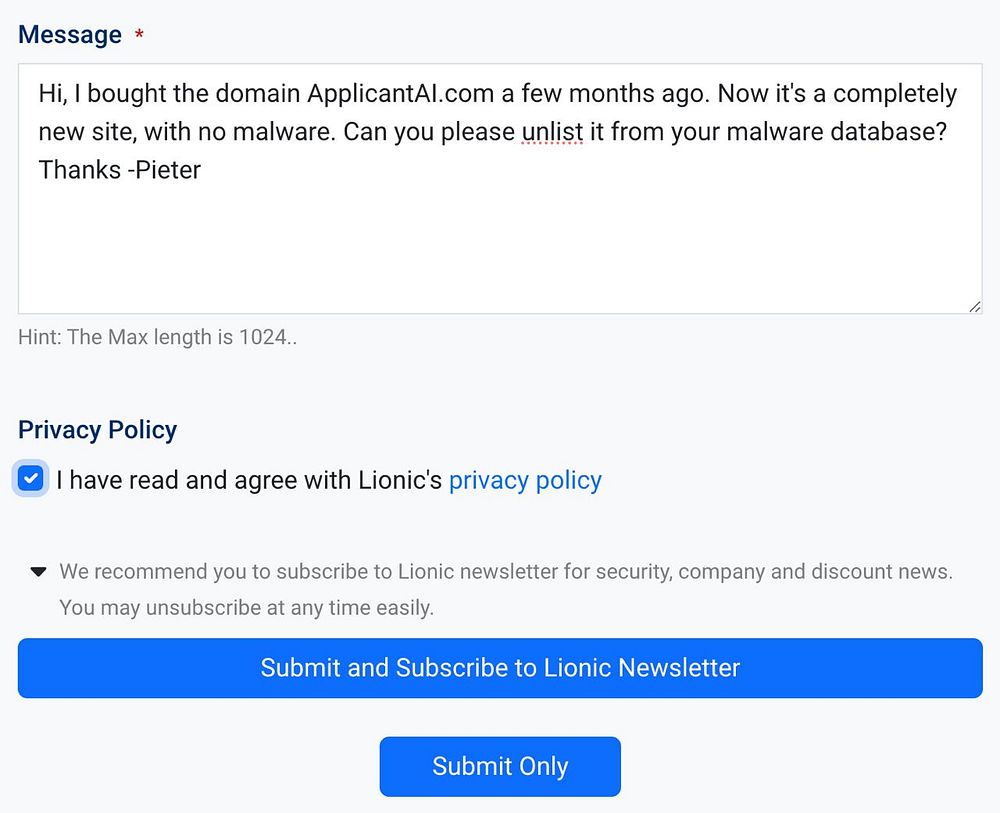
Task: Open Lionic's privacy policy link
Action: [x=525, y=480]
